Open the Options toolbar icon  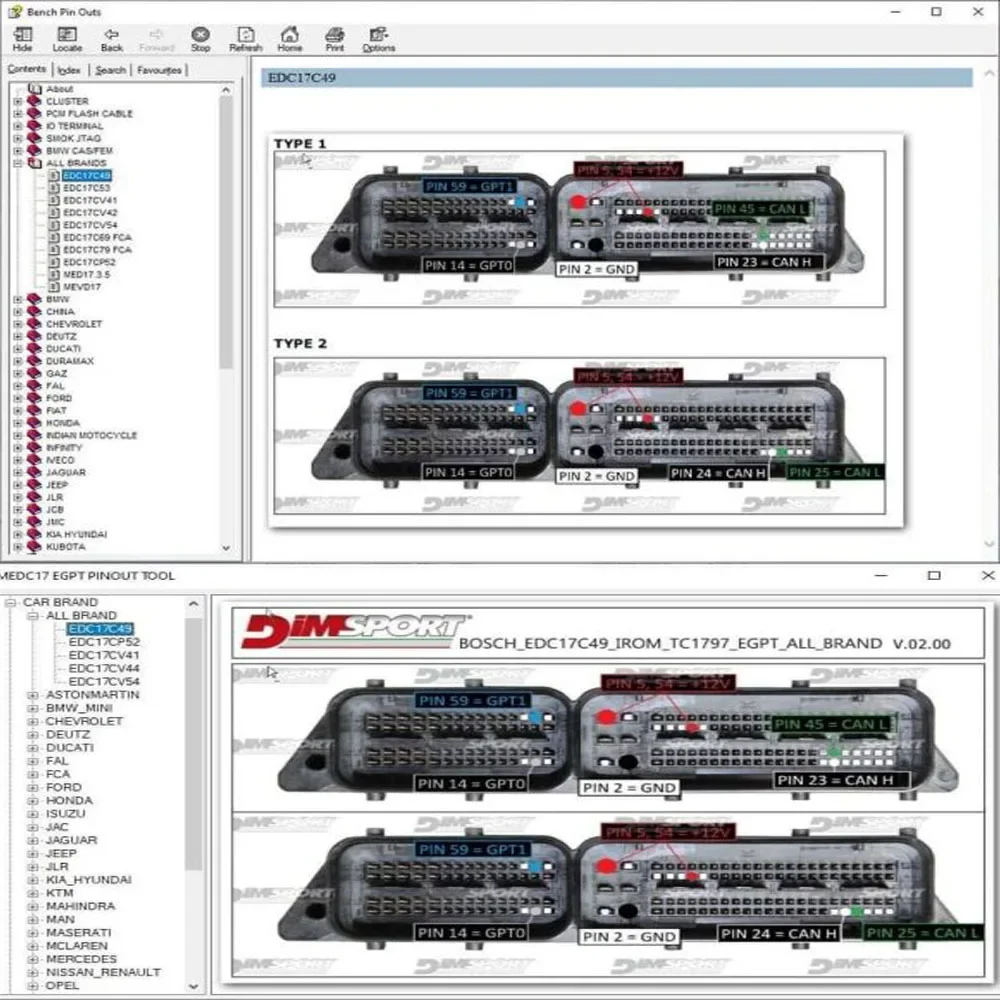(x=379, y=40)
